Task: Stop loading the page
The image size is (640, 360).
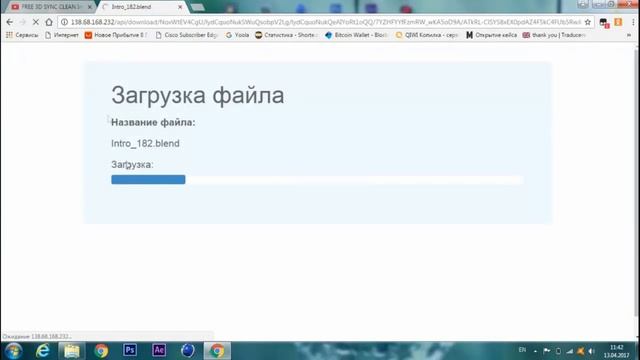Action: [x=36, y=22]
